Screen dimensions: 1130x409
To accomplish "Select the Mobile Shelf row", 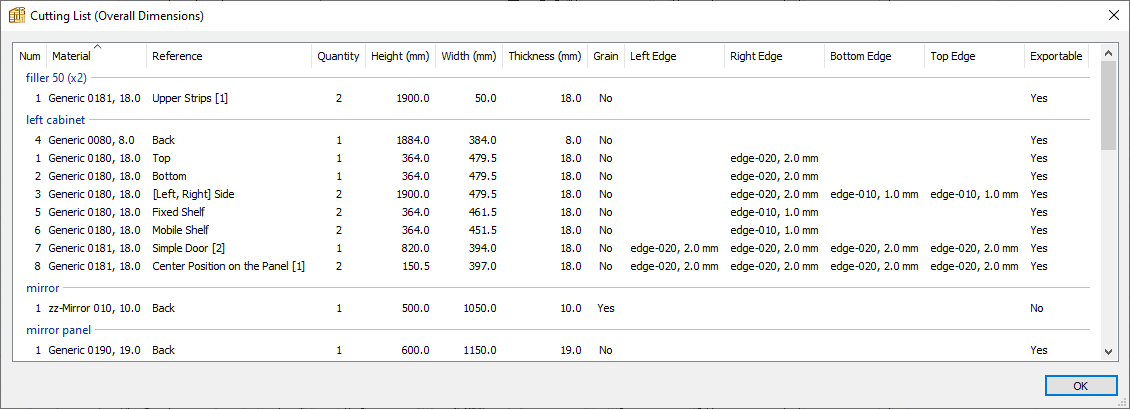I will tap(182, 230).
